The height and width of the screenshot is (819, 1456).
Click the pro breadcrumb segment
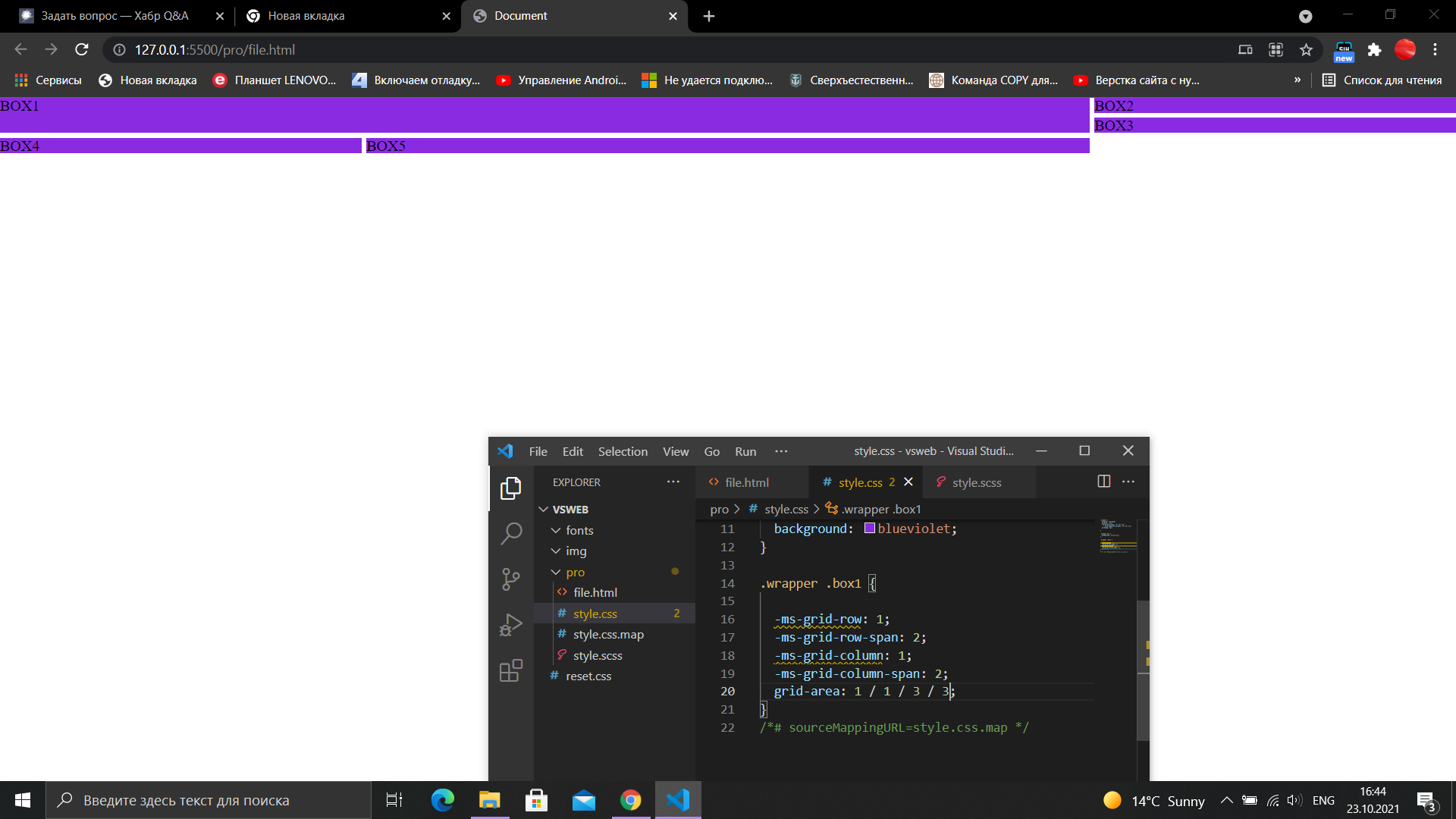click(719, 510)
